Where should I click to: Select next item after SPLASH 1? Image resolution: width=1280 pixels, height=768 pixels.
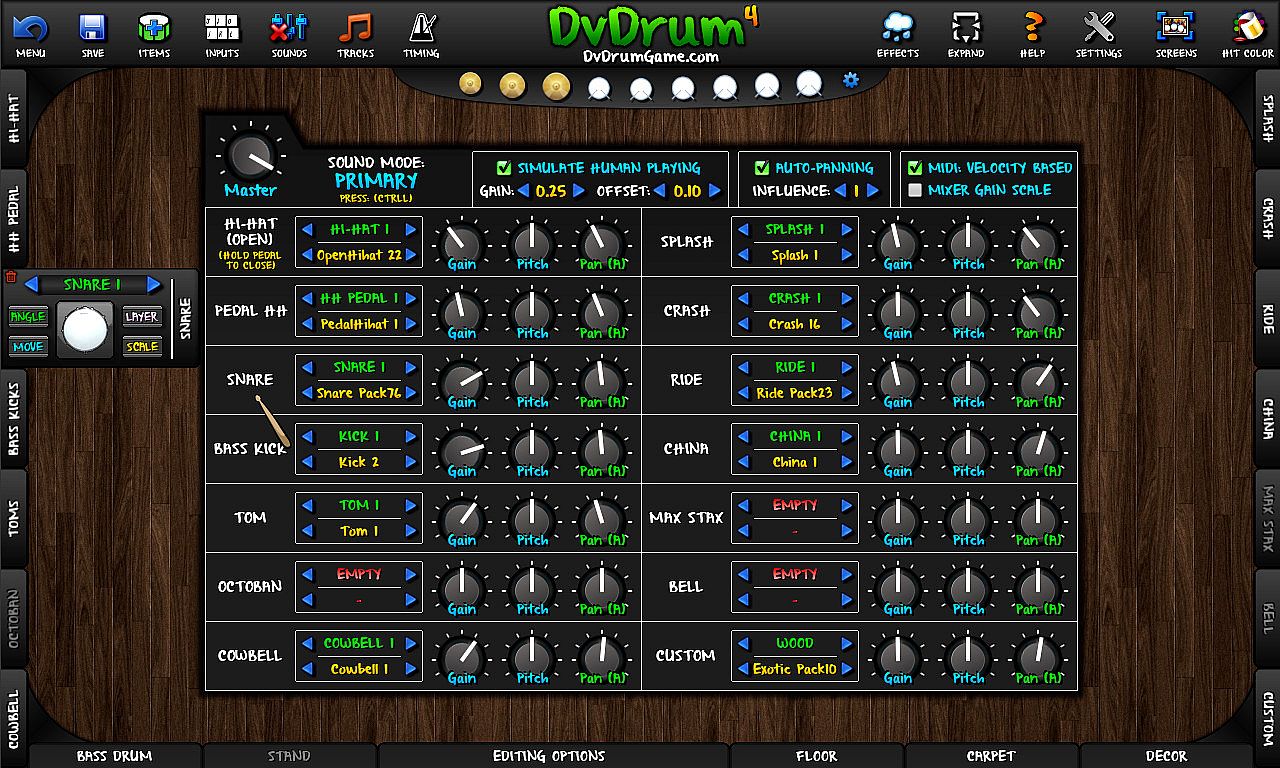tap(846, 230)
